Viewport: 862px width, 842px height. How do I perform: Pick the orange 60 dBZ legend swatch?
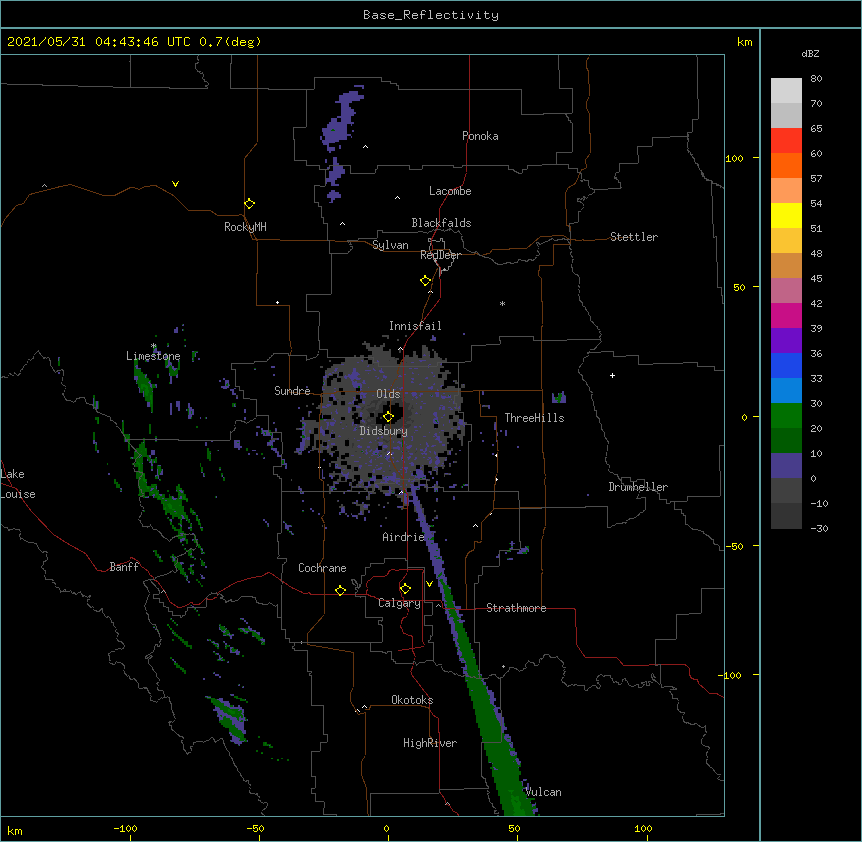pos(786,165)
